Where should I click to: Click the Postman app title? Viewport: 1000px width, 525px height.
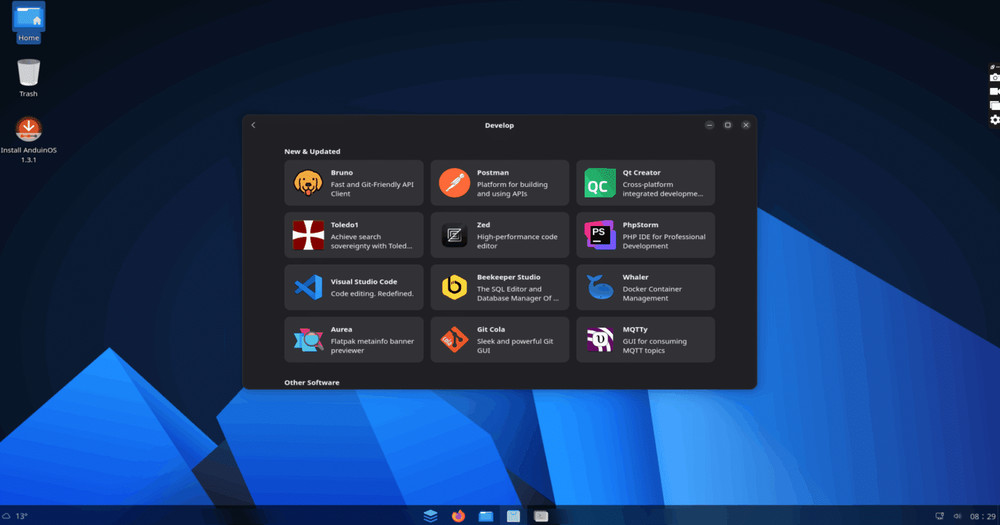(492, 173)
